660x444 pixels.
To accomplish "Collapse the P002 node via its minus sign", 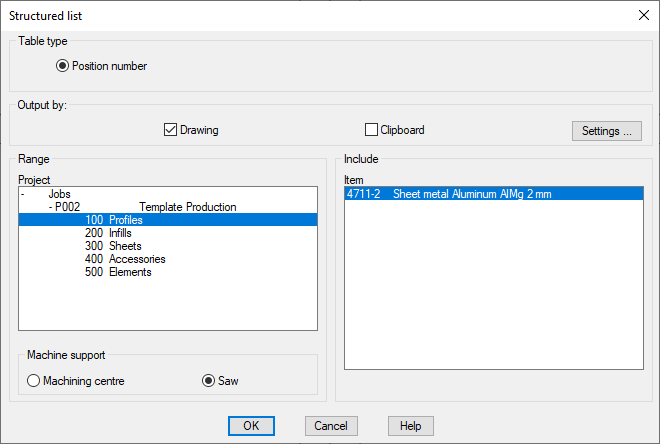I will 51,207.
